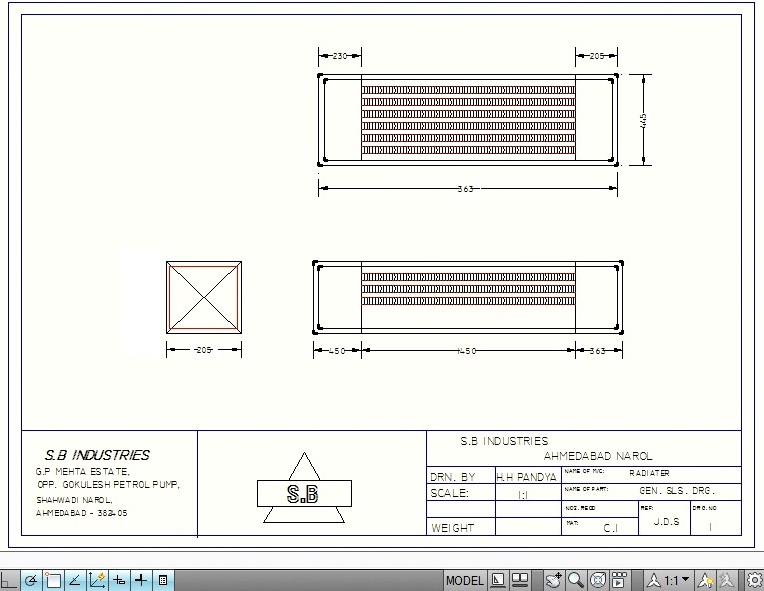The width and height of the screenshot is (764, 591).
Task: Activate the Zoom magnifier tool
Action: (576, 580)
